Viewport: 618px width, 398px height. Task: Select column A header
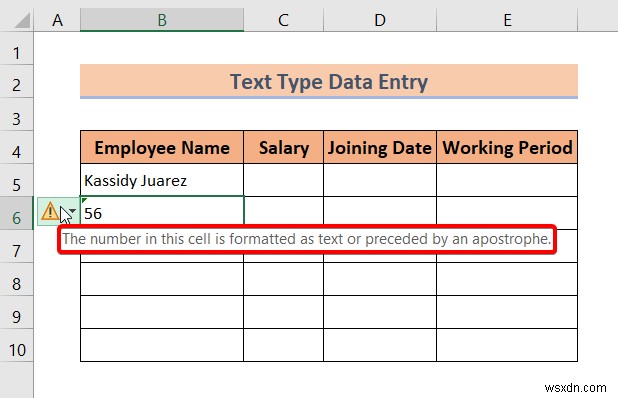click(x=57, y=20)
